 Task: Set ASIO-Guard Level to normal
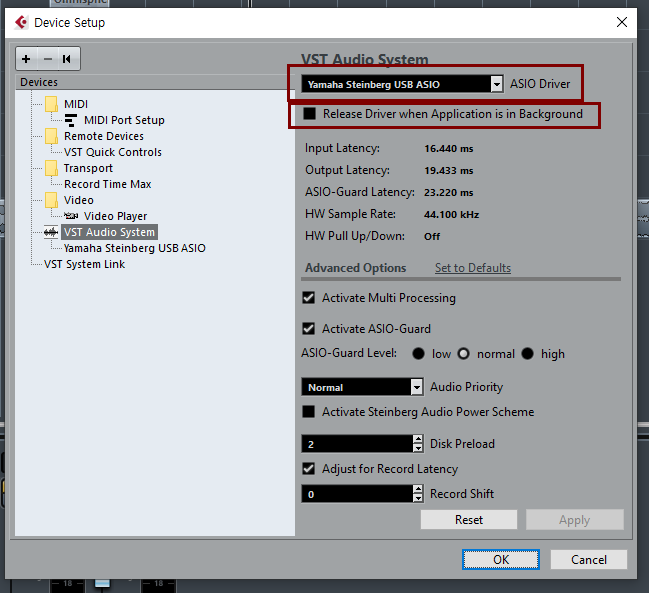(x=464, y=354)
